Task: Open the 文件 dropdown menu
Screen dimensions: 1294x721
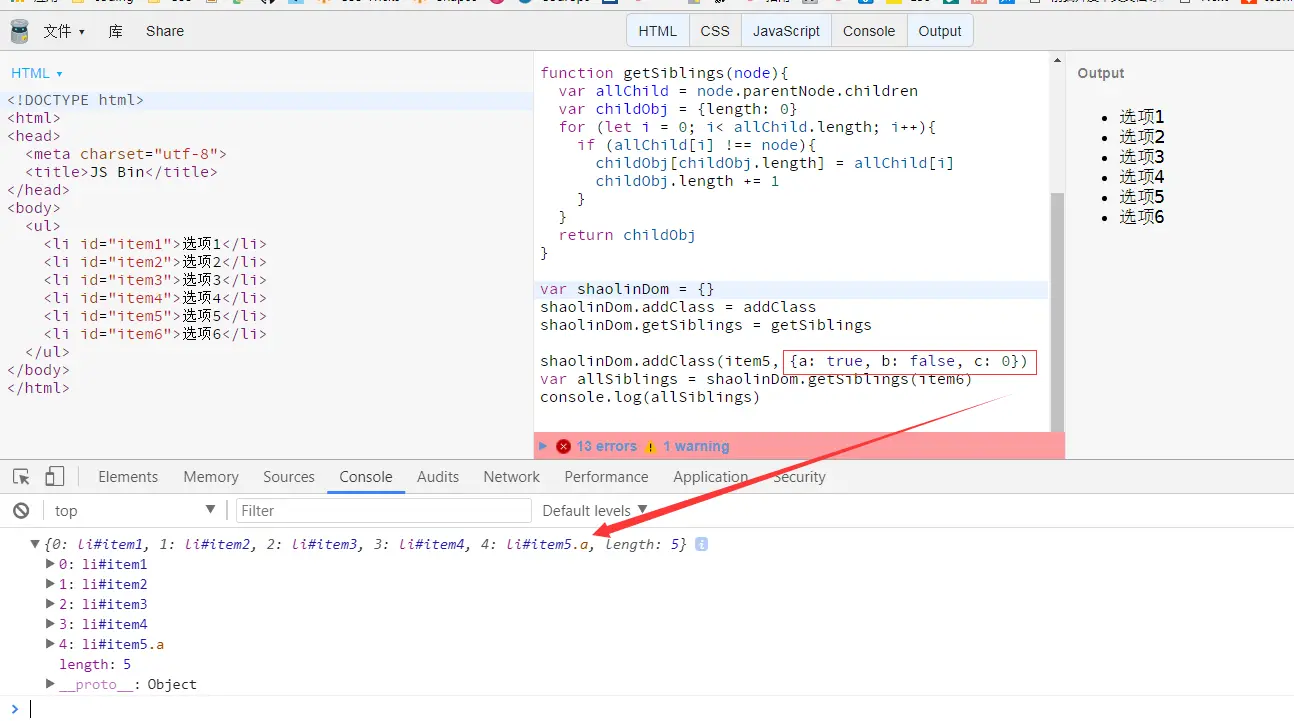Action: coord(64,31)
